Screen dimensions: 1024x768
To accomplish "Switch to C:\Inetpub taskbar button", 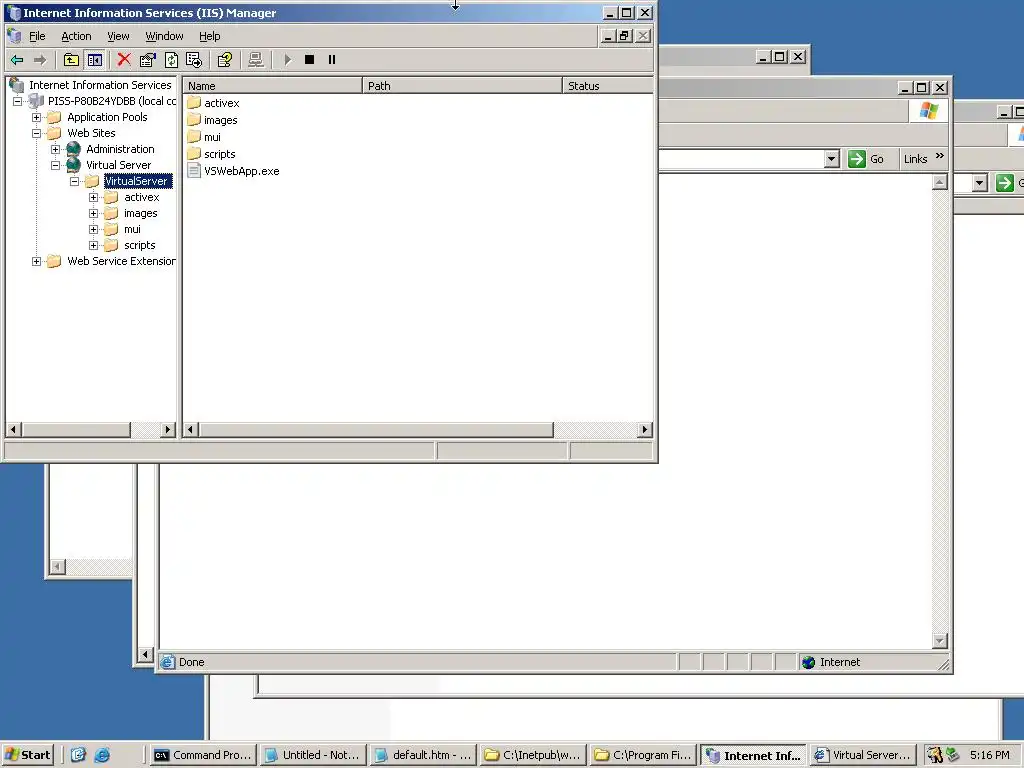I will [x=533, y=755].
